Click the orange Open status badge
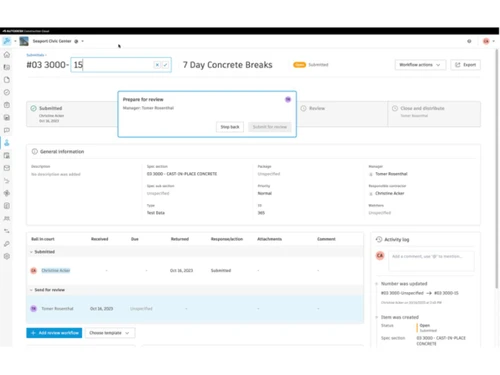 299,65
